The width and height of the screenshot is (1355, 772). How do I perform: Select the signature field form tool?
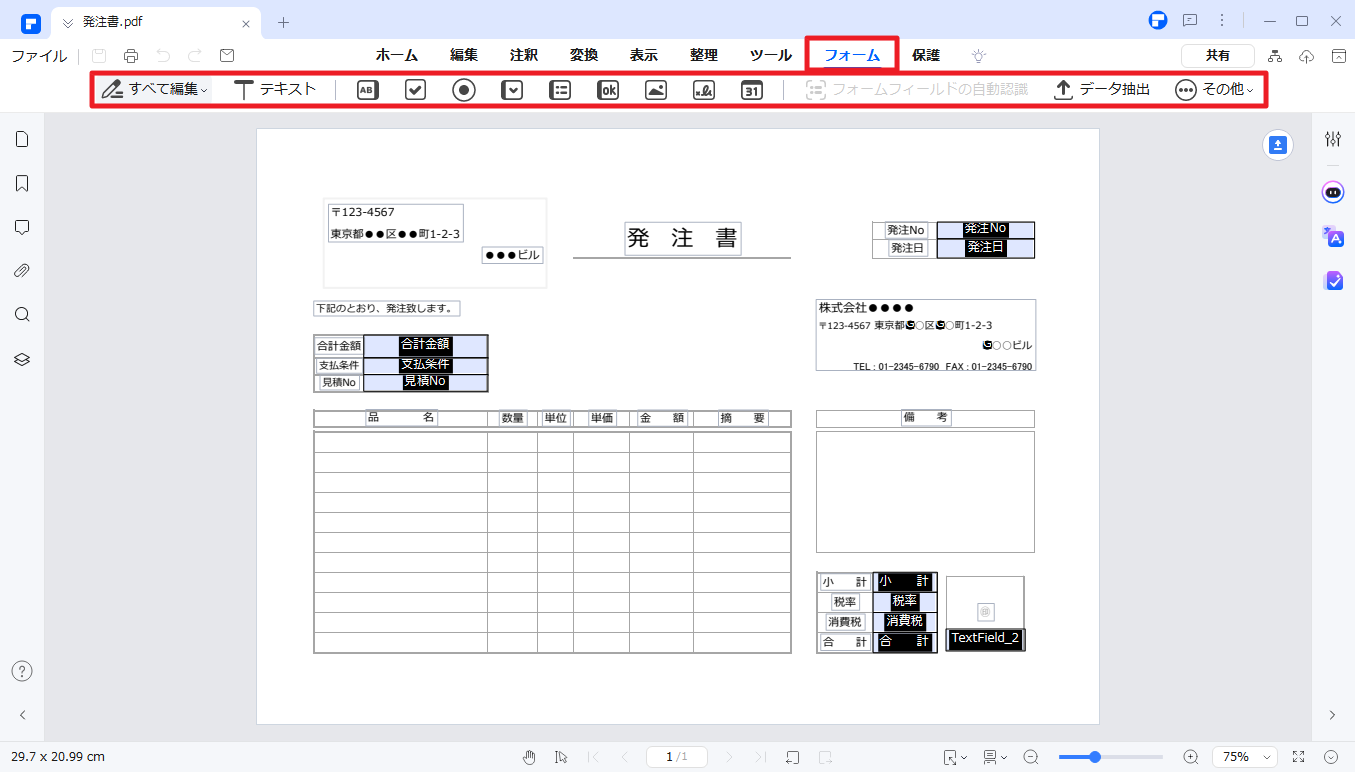click(x=704, y=90)
